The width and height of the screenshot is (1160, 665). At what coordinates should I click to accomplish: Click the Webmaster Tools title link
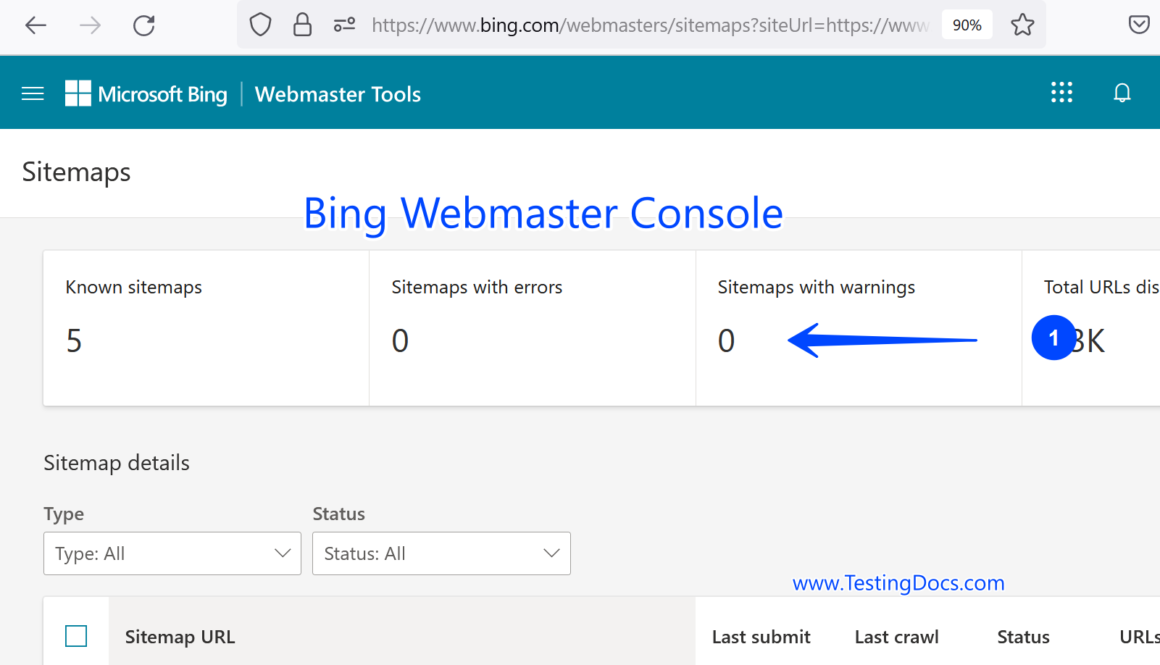click(338, 94)
